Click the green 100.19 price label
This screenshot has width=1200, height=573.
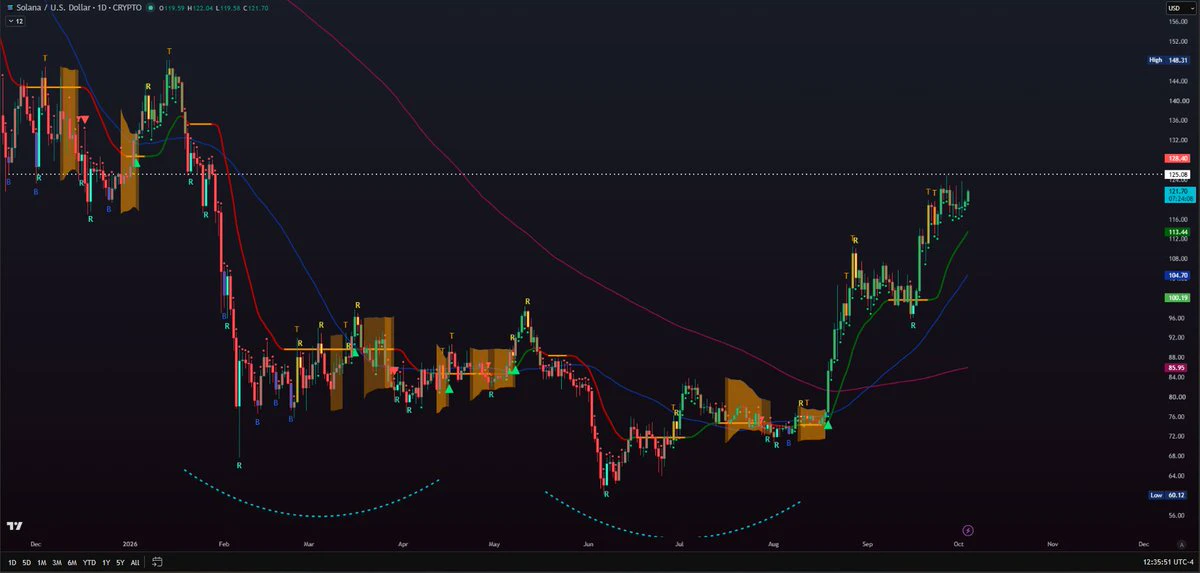click(x=1177, y=298)
